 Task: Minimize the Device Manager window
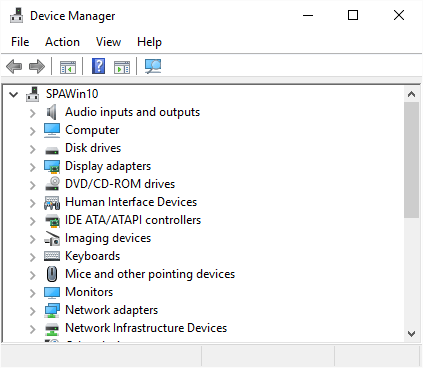click(x=308, y=15)
